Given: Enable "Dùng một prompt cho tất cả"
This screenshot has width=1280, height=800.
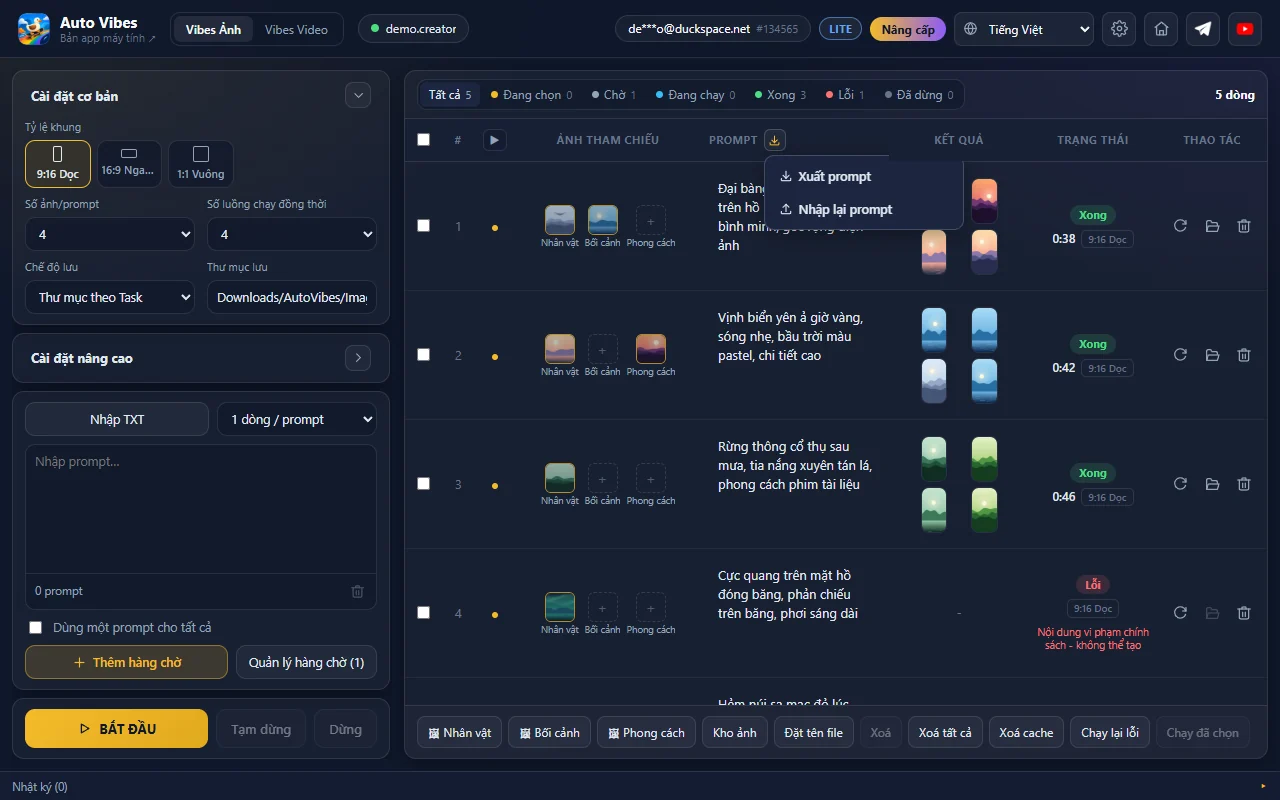Looking at the screenshot, I should click(36, 628).
